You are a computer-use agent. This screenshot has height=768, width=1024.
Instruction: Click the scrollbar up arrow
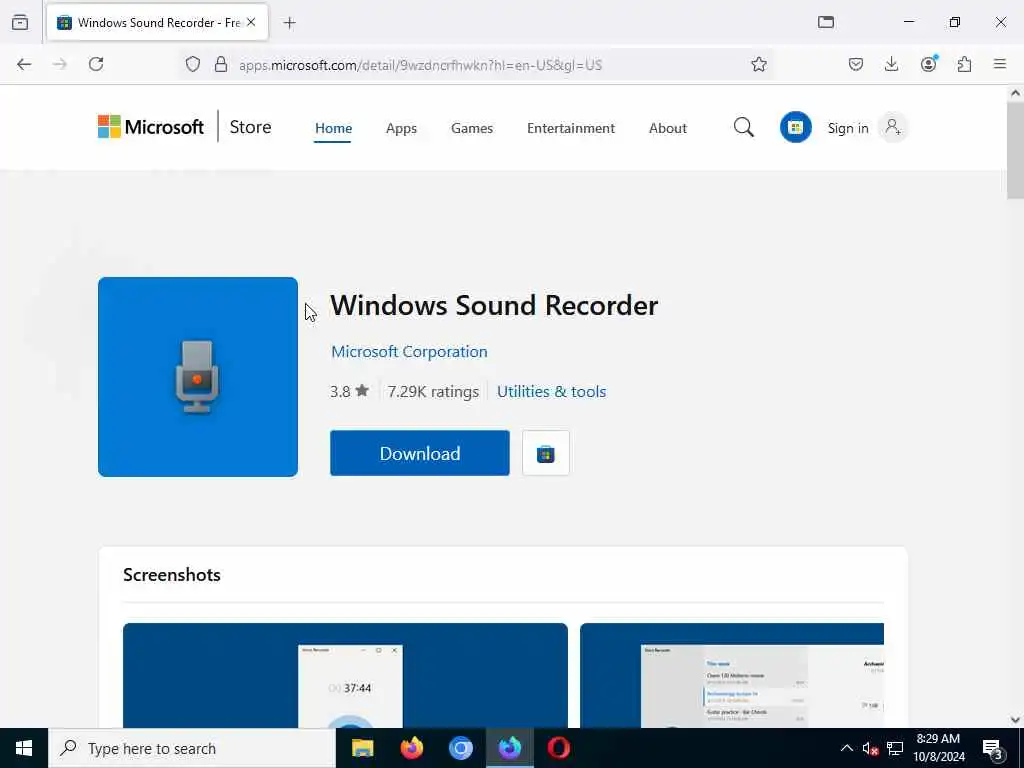click(1015, 93)
